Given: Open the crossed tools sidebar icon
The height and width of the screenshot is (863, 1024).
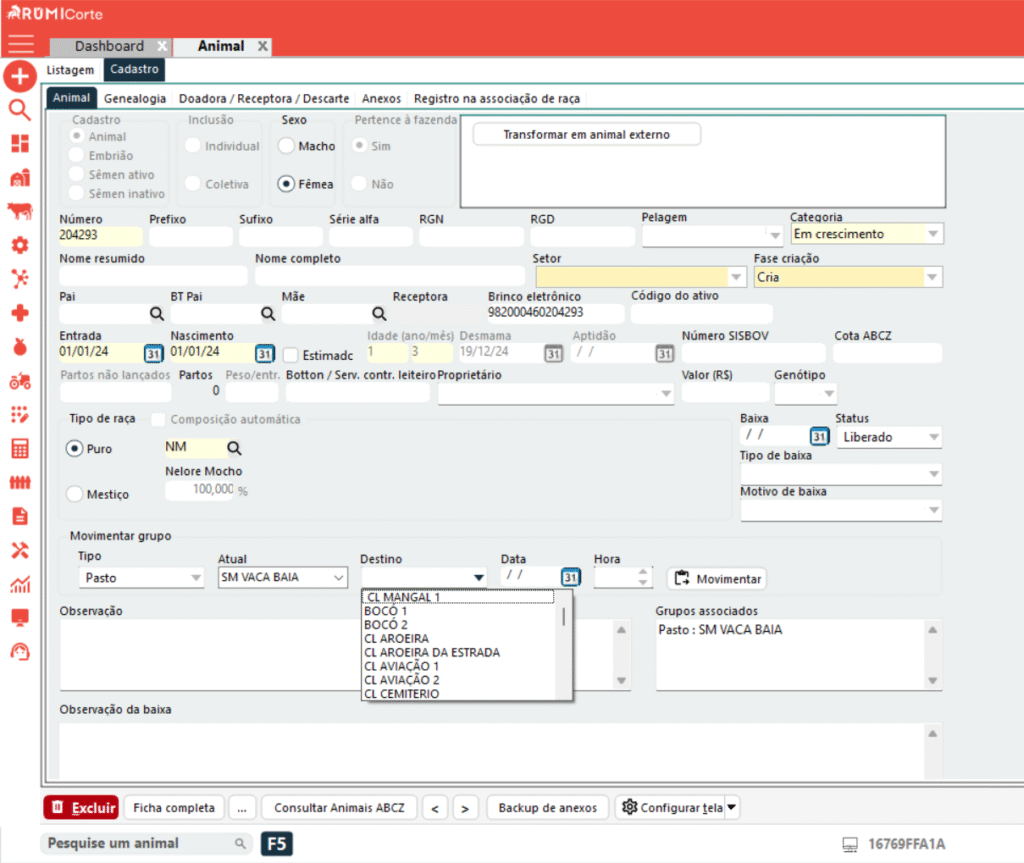Looking at the screenshot, I should pyautogui.click(x=20, y=551).
